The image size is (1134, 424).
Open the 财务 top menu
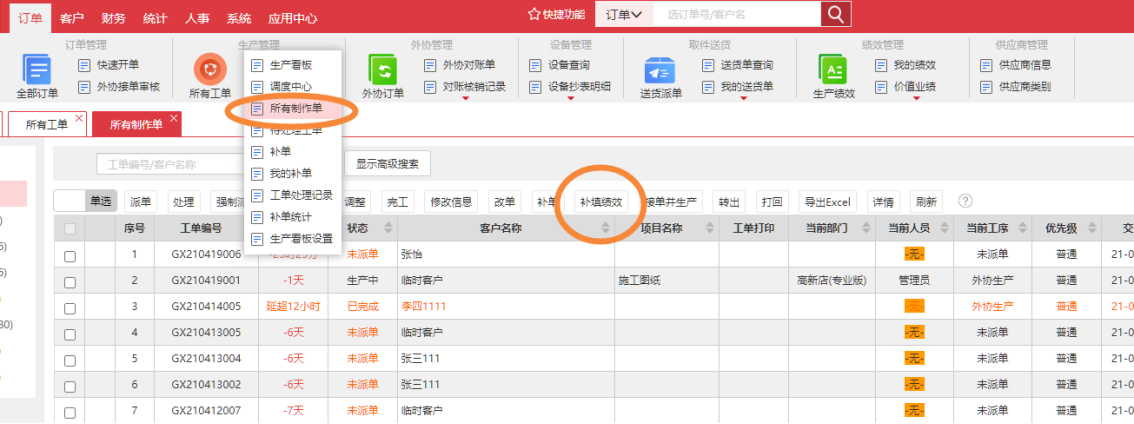(x=113, y=19)
